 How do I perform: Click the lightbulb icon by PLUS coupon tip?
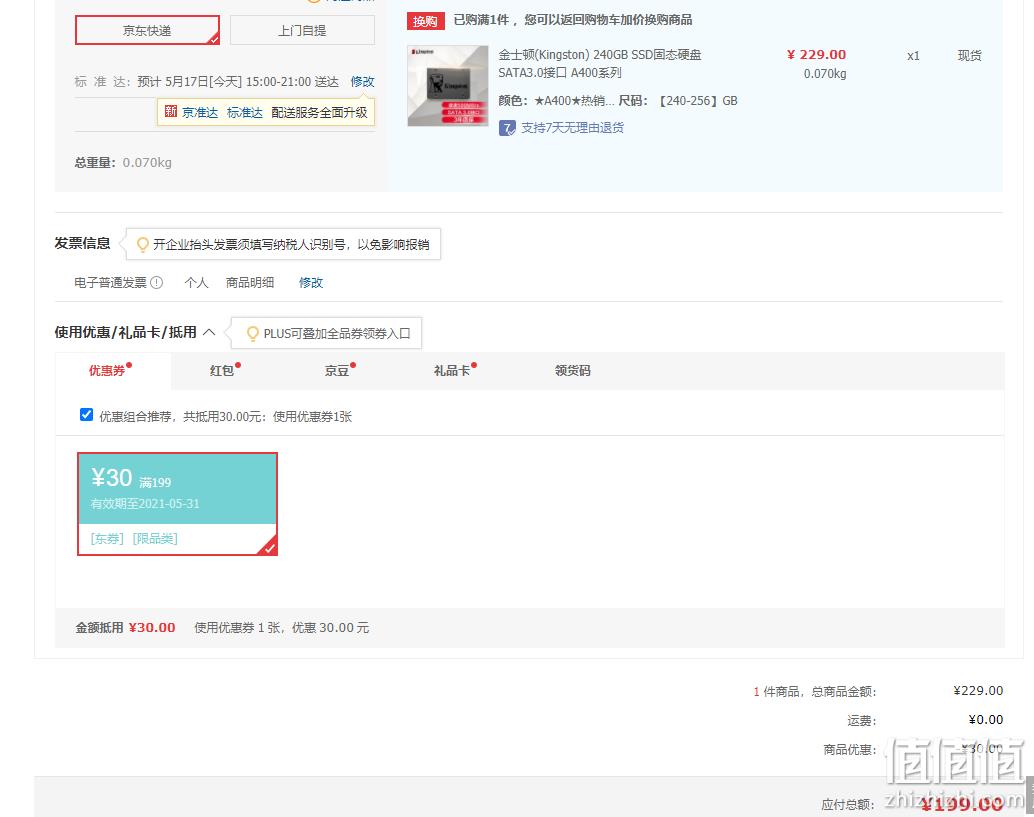tap(253, 334)
